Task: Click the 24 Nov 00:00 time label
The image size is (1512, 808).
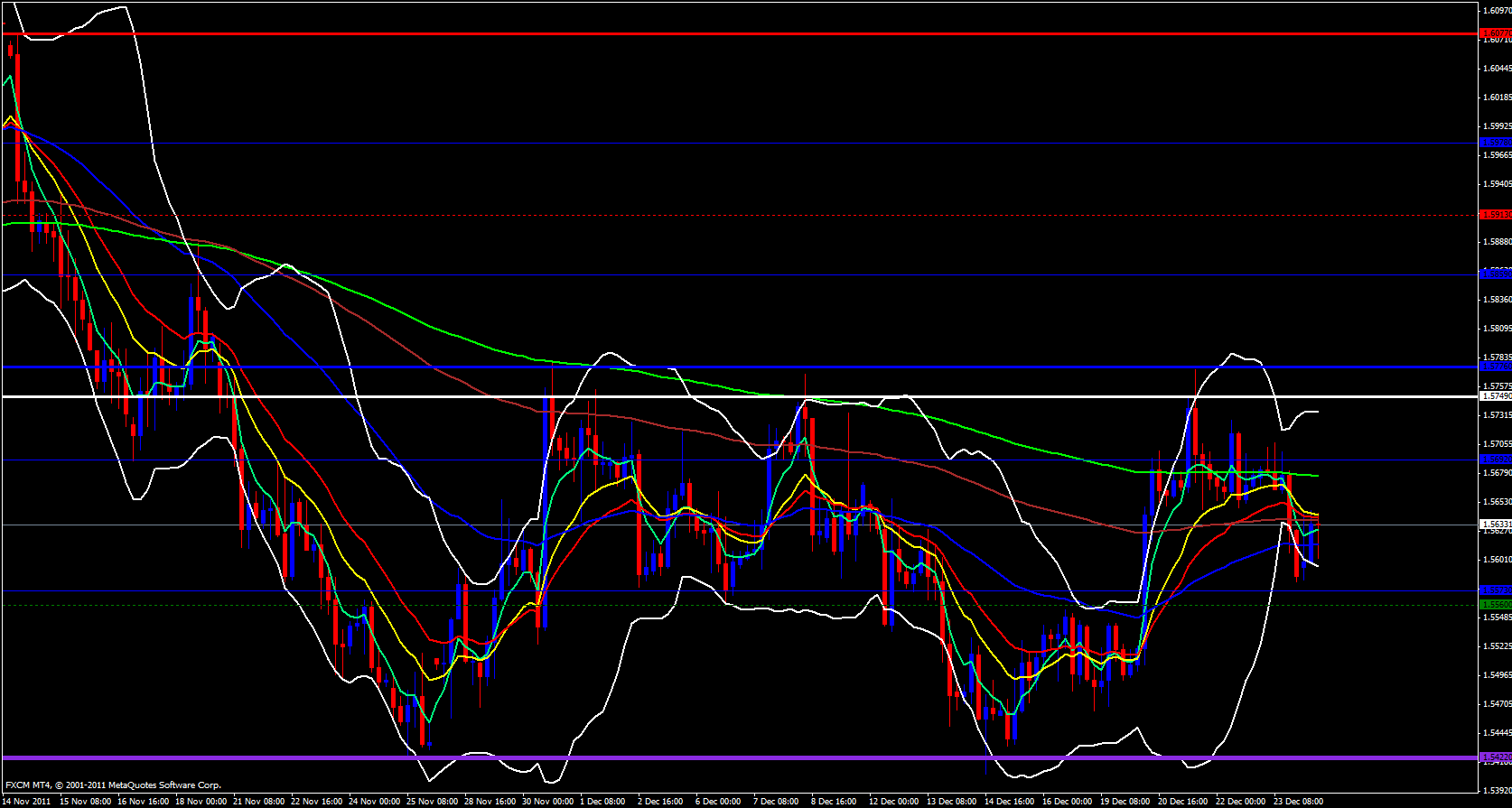Action: click(375, 802)
